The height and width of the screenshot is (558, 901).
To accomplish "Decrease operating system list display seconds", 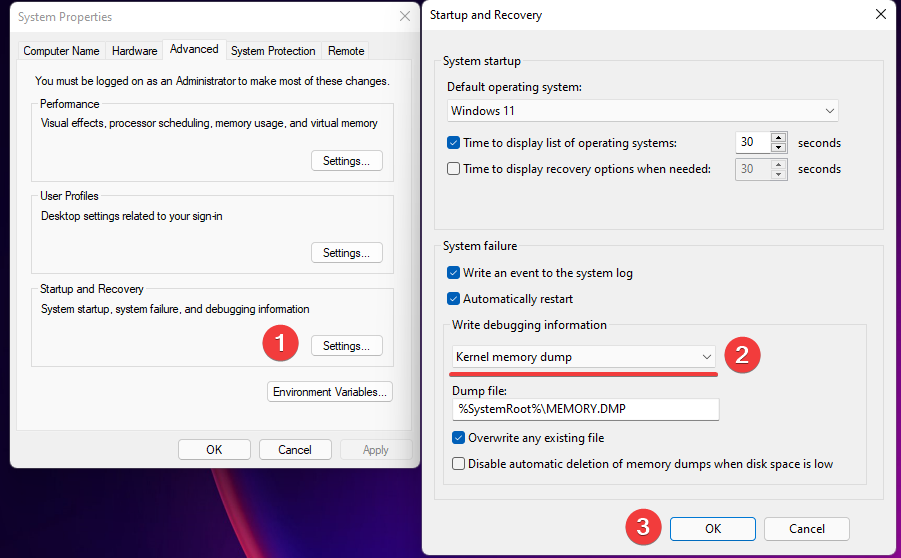I will tap(779, 148).
